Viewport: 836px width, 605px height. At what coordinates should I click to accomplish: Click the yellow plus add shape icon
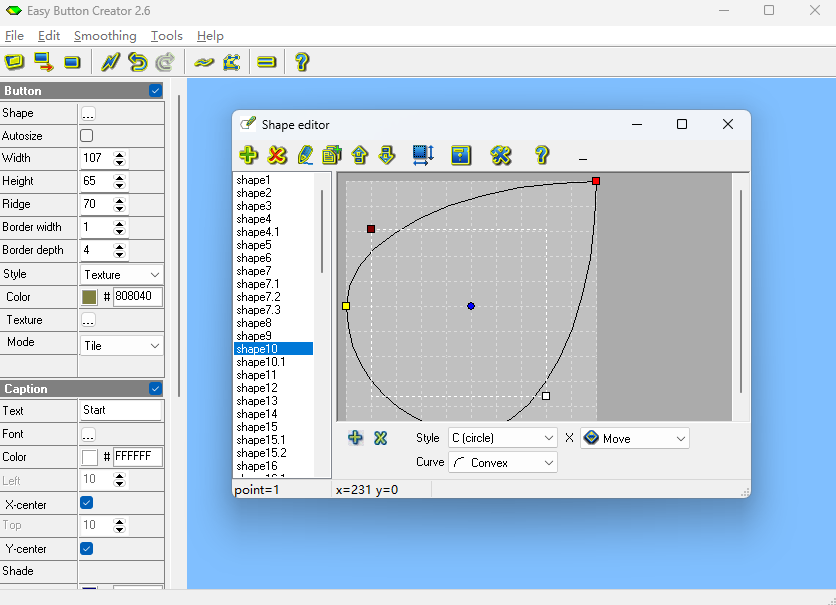249,155
